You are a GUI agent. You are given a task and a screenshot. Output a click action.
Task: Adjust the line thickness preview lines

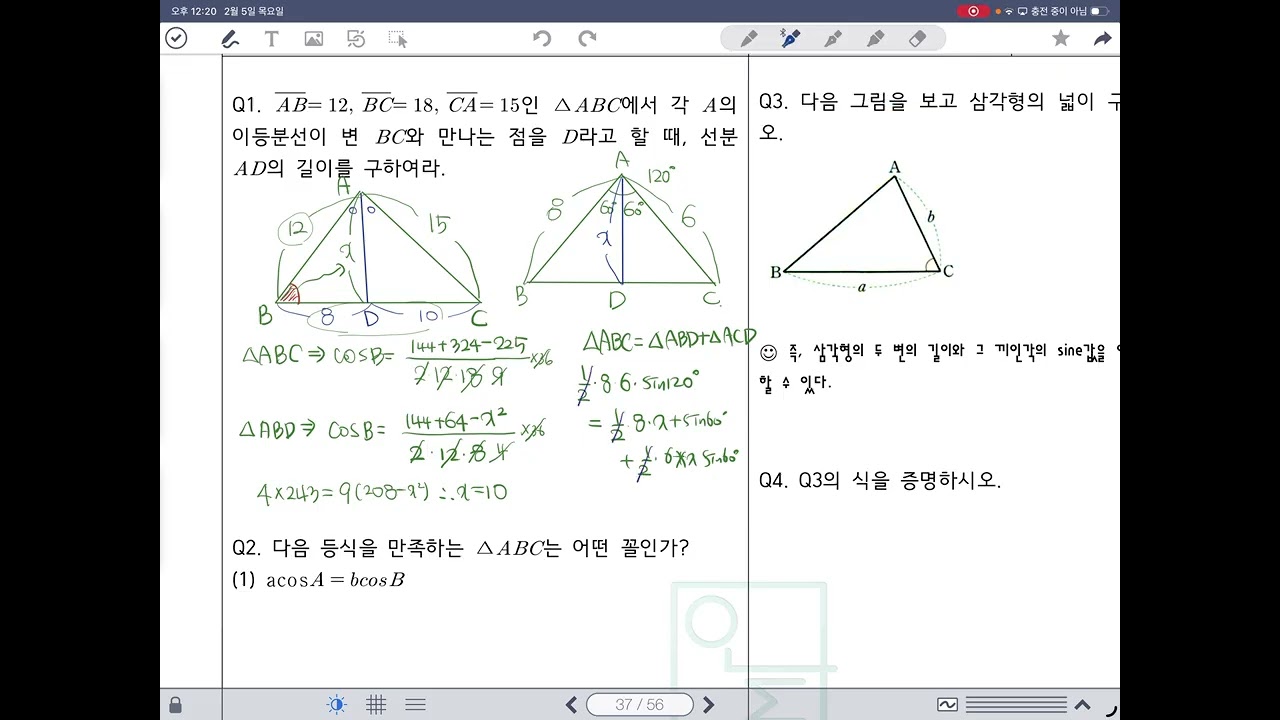coord(1016,705)
